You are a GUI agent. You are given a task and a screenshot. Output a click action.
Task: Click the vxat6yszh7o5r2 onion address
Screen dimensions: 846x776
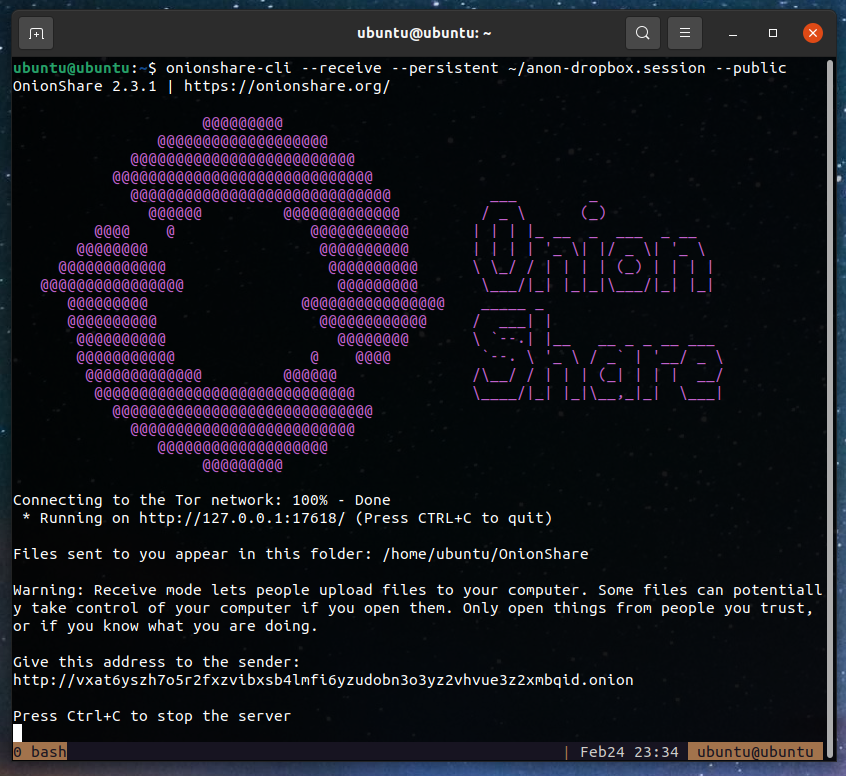[x=323, y=680]
